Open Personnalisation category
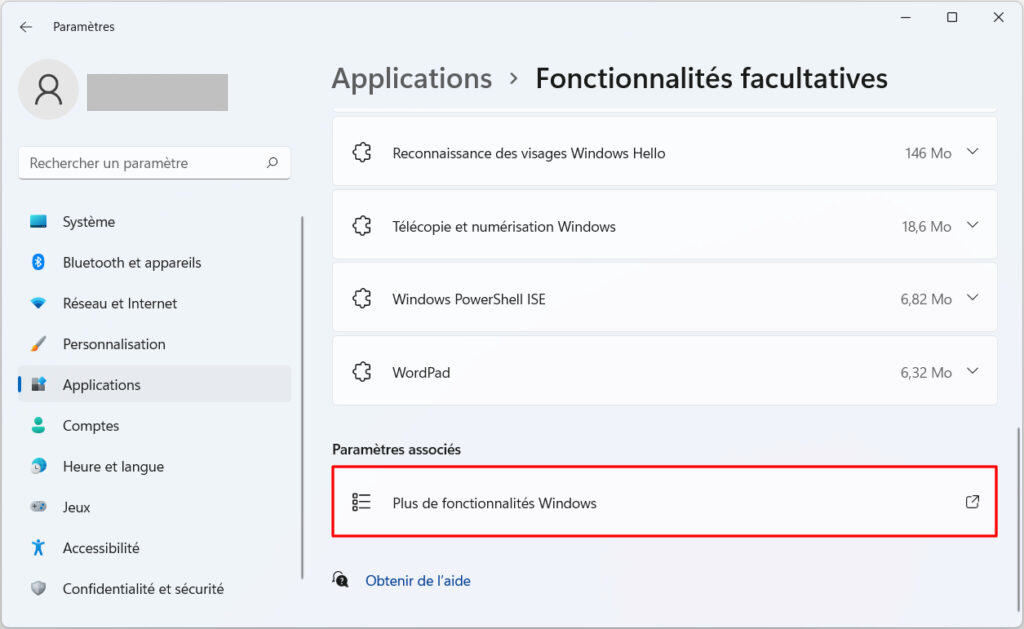The height and width of the screenshot is (629, 1024). pos(154,344)
